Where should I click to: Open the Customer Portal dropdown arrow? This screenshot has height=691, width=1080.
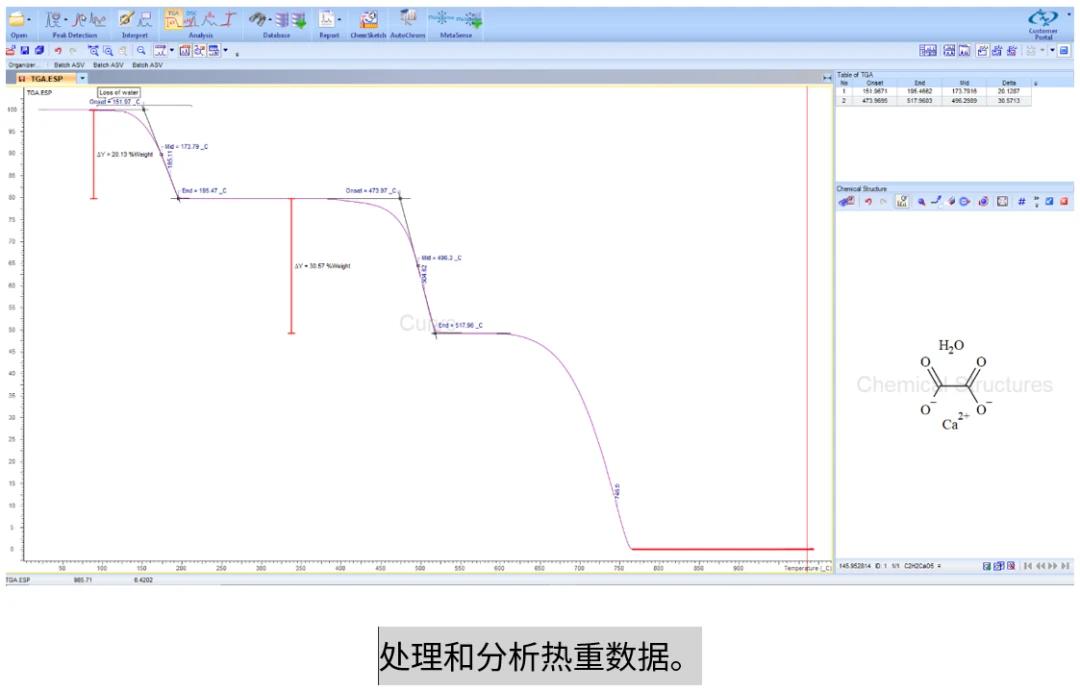click(x=1068, y=14)
